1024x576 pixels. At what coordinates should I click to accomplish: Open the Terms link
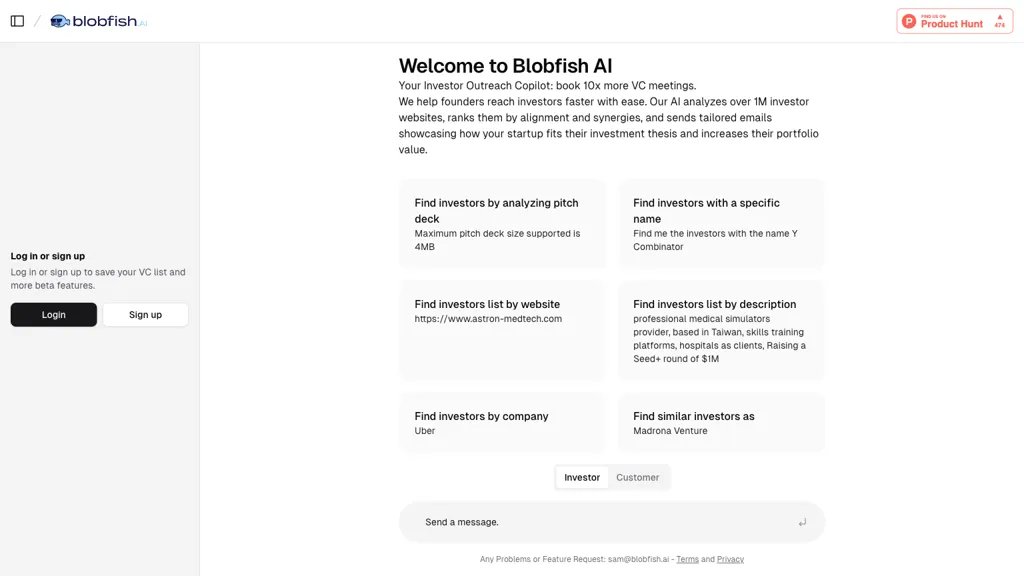click(687, 559)
